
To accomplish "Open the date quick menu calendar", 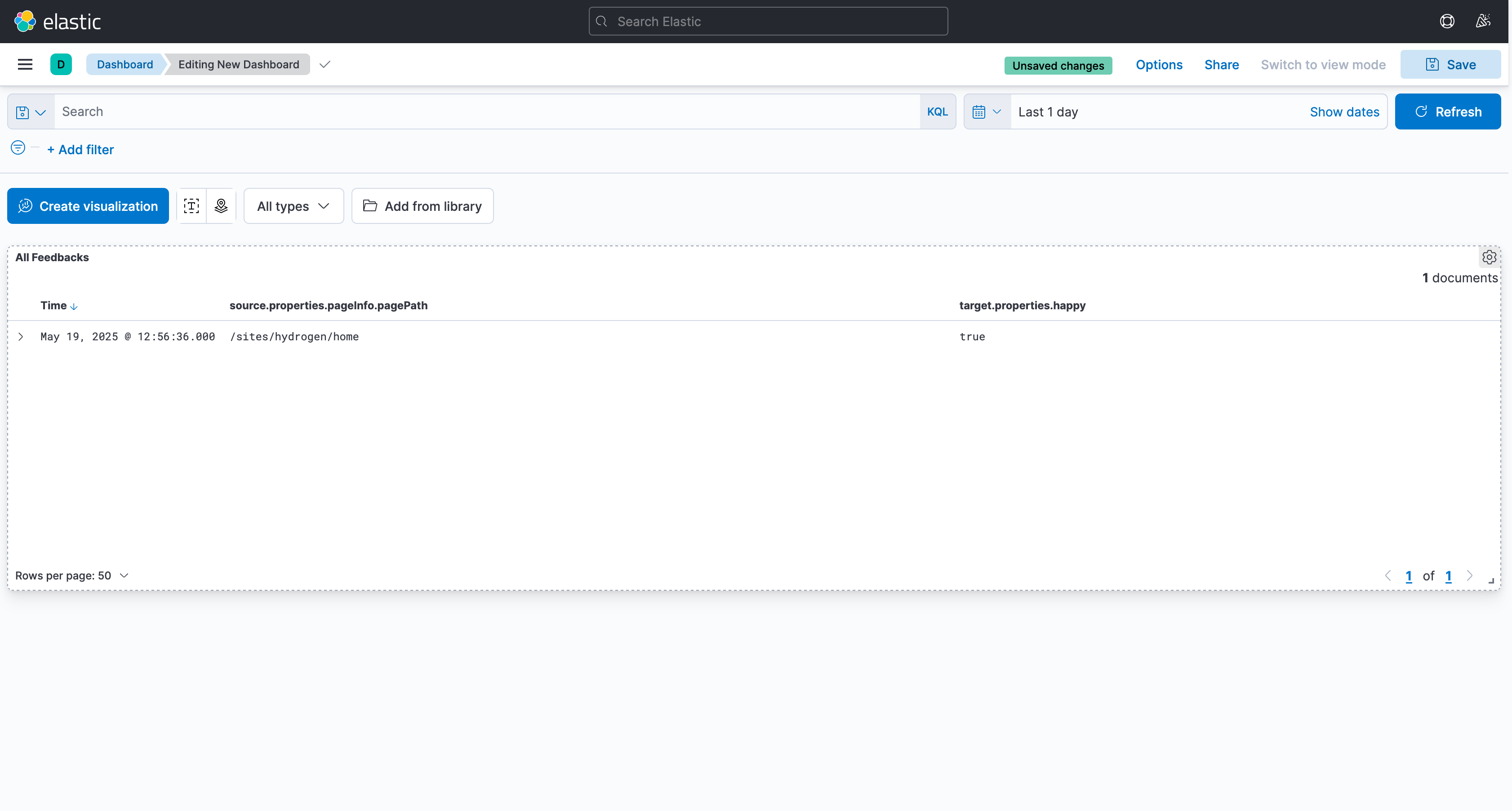I will pos(987,111).
